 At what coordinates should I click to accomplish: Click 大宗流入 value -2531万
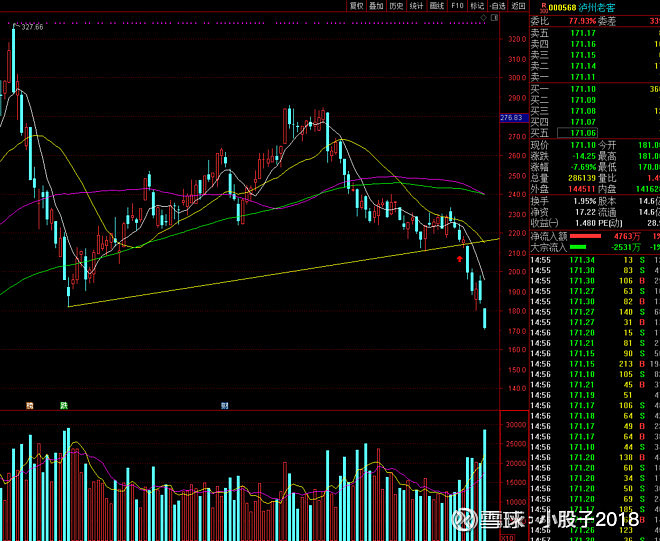626,247
